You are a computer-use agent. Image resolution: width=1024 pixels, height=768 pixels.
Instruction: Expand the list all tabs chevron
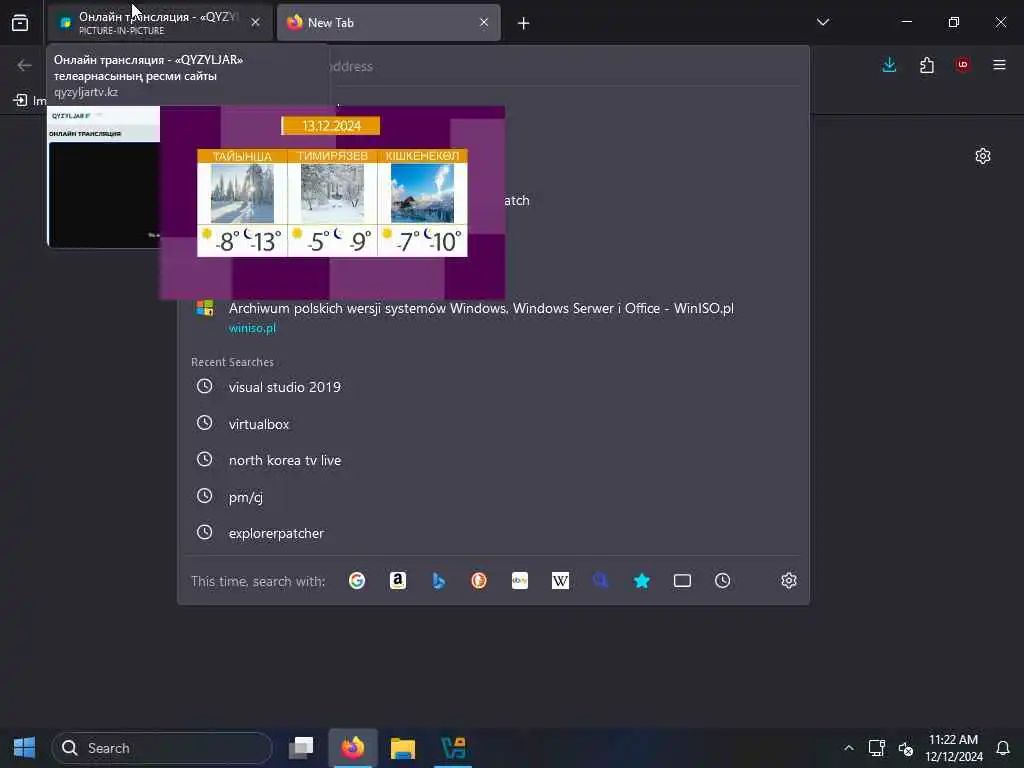823,22
